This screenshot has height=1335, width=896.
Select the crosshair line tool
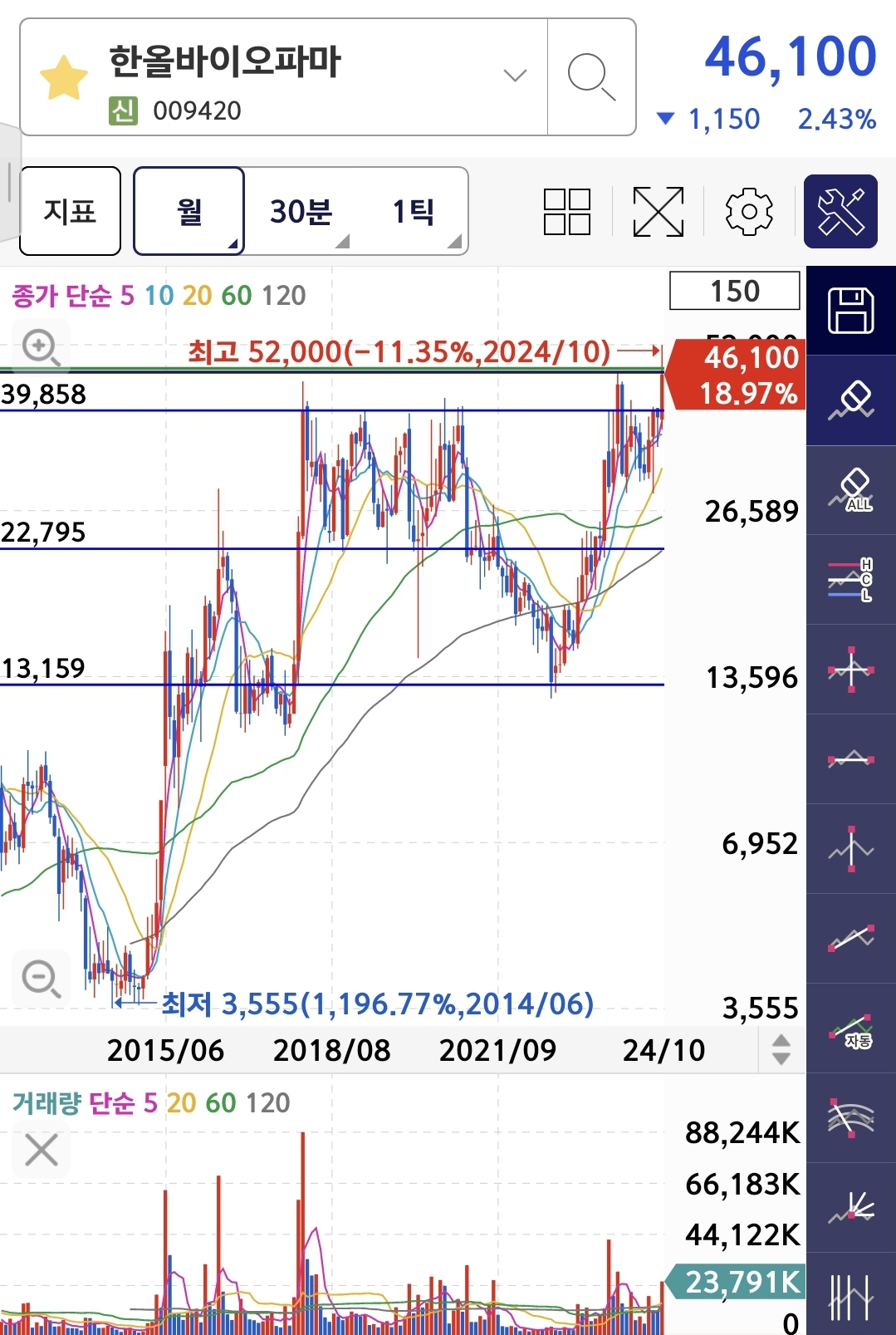[851, 670]
